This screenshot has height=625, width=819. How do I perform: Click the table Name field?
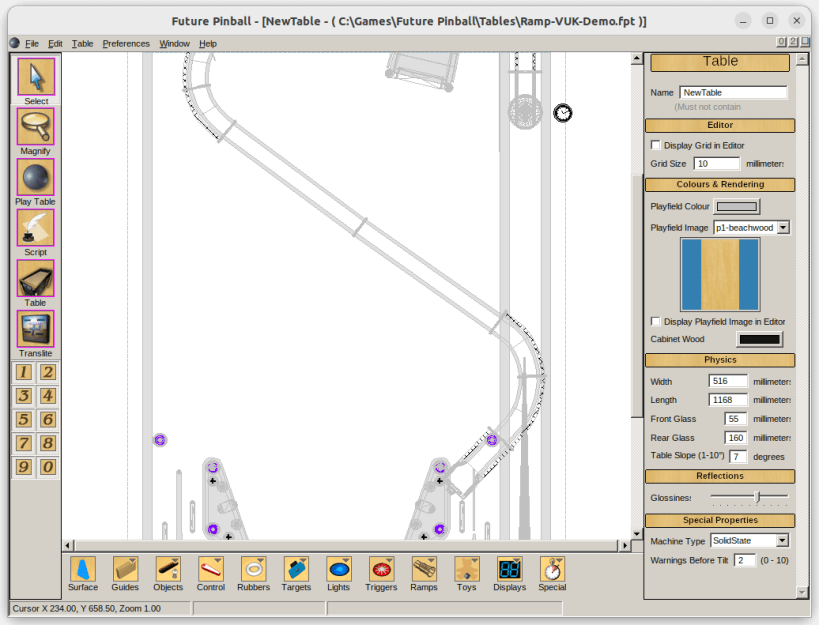(x=733, y=92)
